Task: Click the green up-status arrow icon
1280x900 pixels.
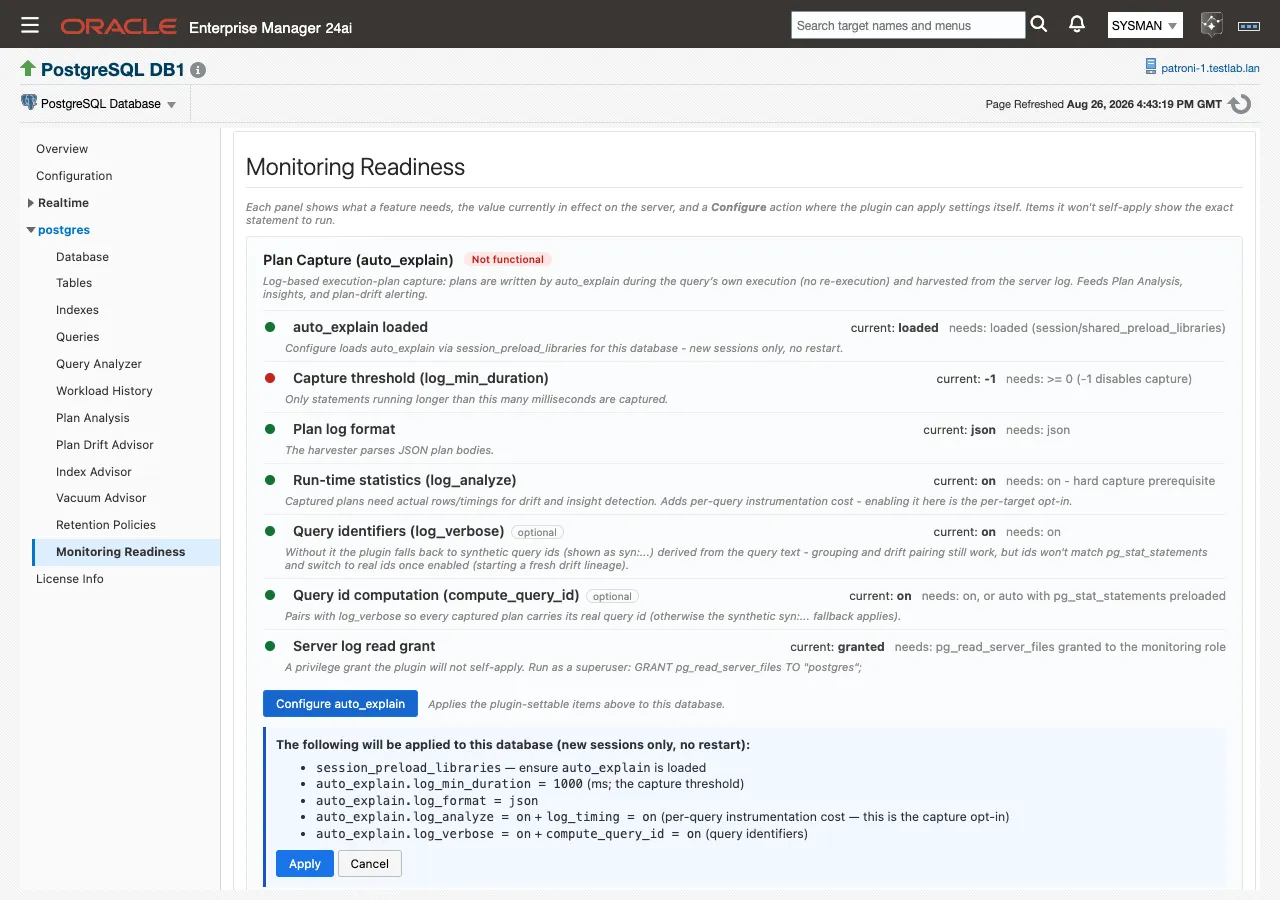Action: (28, 69)
